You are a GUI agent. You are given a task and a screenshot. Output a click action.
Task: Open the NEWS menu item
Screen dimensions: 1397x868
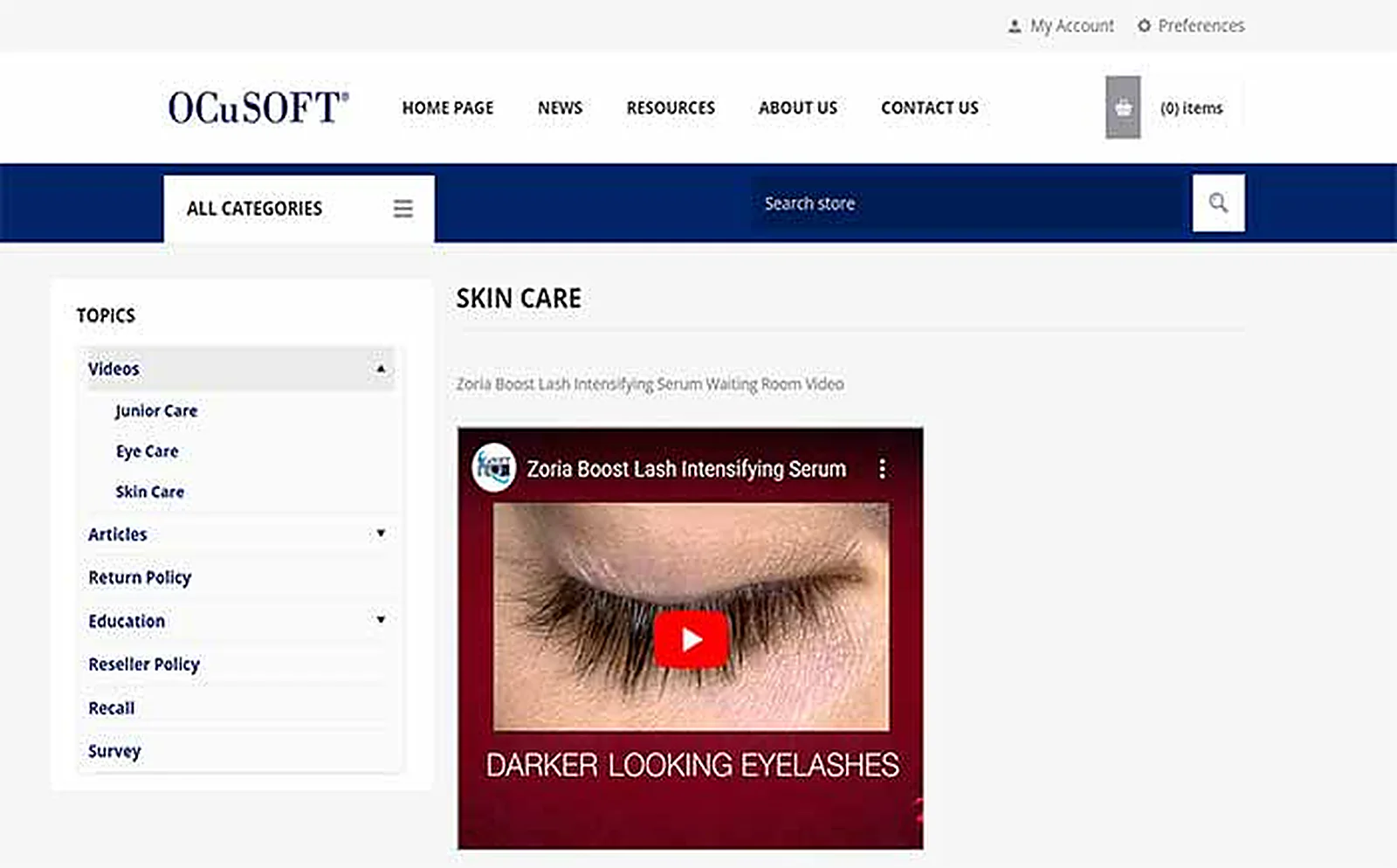(560, 107)
